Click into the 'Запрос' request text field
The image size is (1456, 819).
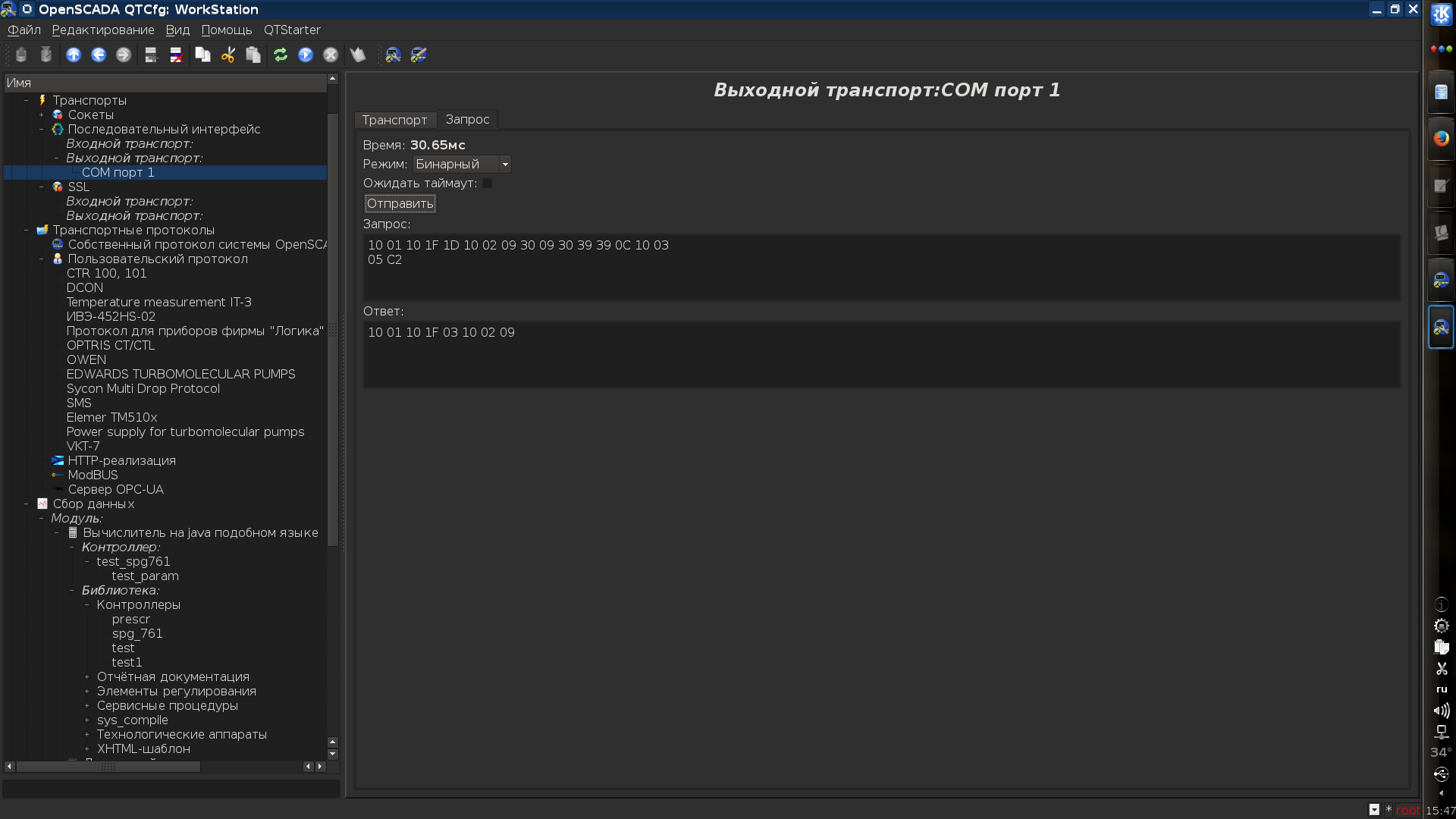[x=881, y=267]
